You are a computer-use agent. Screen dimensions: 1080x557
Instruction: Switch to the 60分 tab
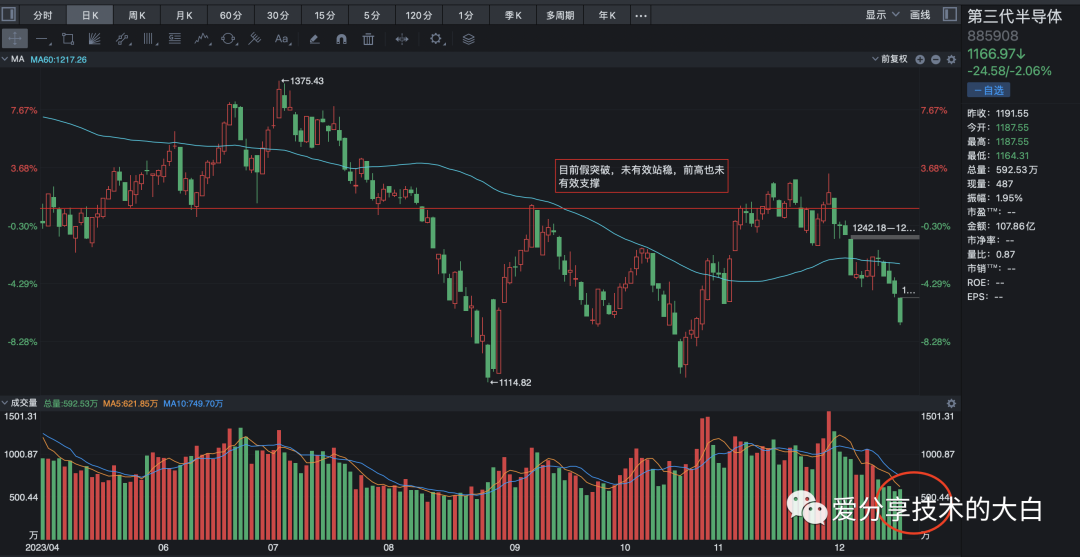pyautogui.click(x=231, y=15)
